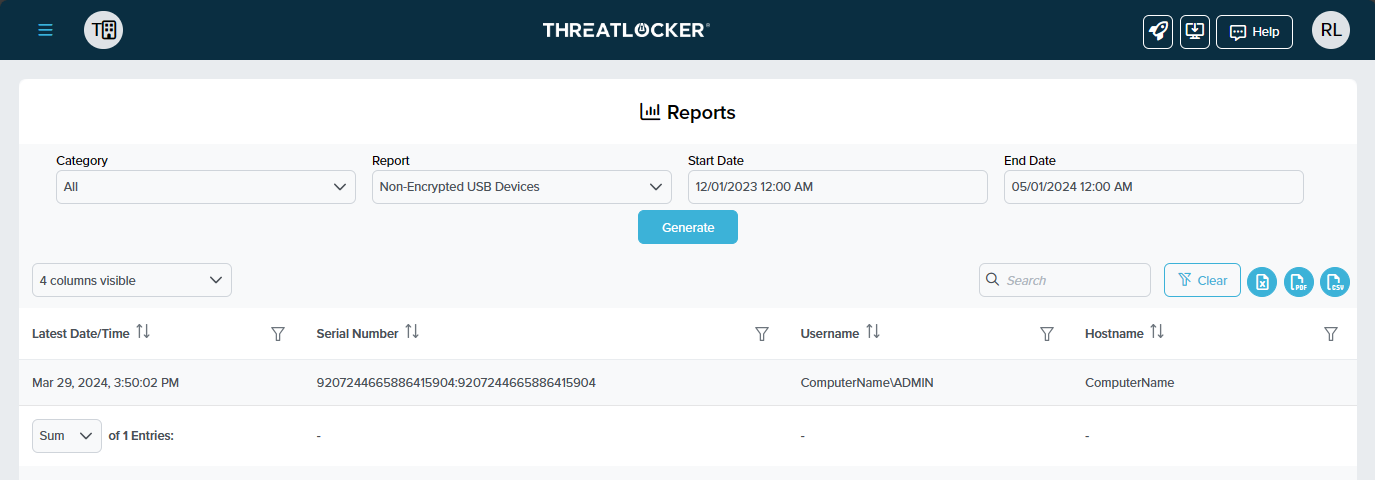Sort by Serial Number column
This screenshot has height=480, width=1375.
coord(412,332)
